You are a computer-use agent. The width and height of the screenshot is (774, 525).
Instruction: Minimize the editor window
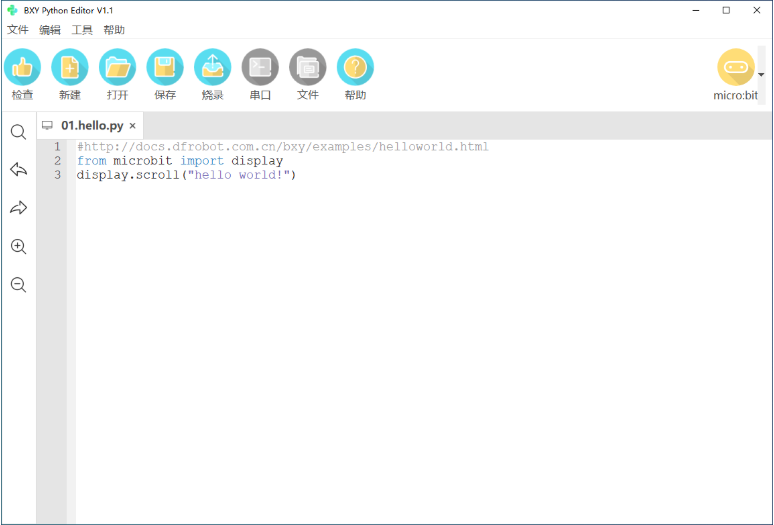(696, 10)
